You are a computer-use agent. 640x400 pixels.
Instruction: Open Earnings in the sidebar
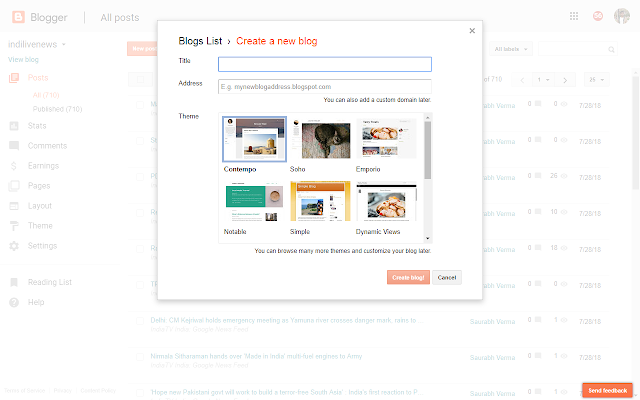(x=43, y=166)
